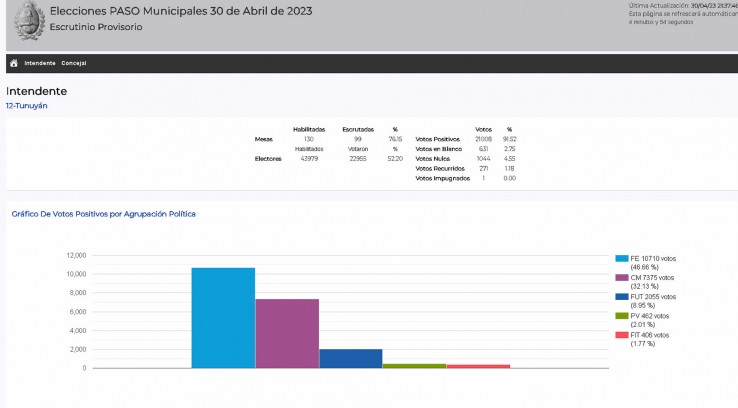Image resolution: width=738 pixels, height=408 pixels.
Task: Toggle the dark blue FUT legend swatch
Action: pos(622,296)
